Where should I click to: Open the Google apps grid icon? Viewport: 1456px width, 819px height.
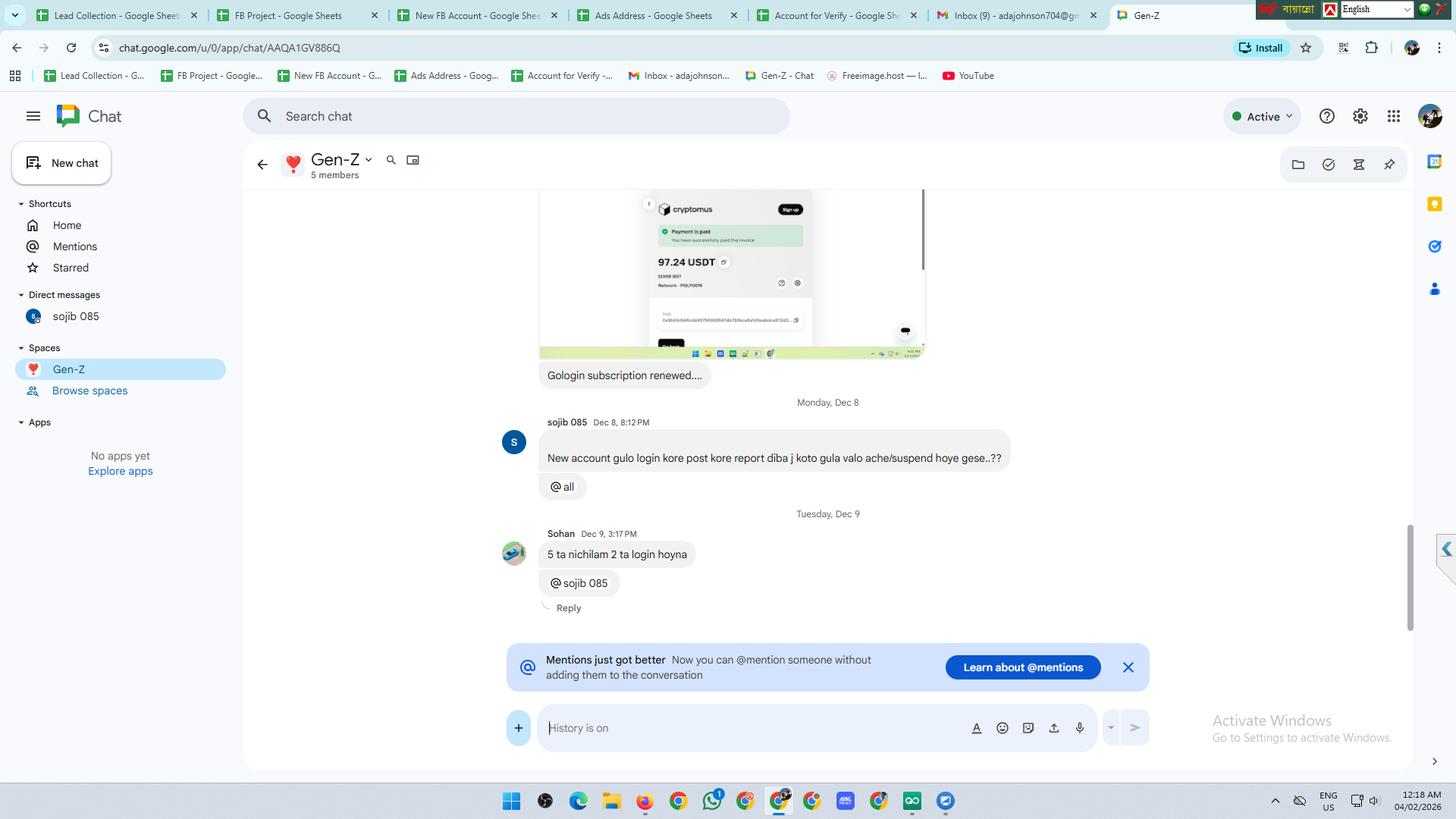(1394, 116)
